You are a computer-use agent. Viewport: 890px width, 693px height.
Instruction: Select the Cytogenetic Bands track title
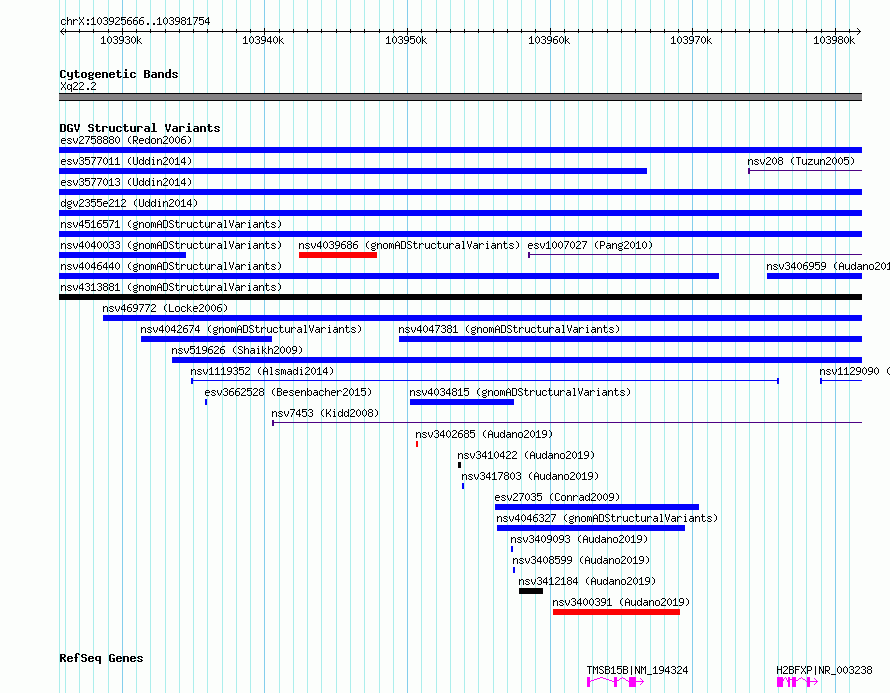click(x=119, y=74)
